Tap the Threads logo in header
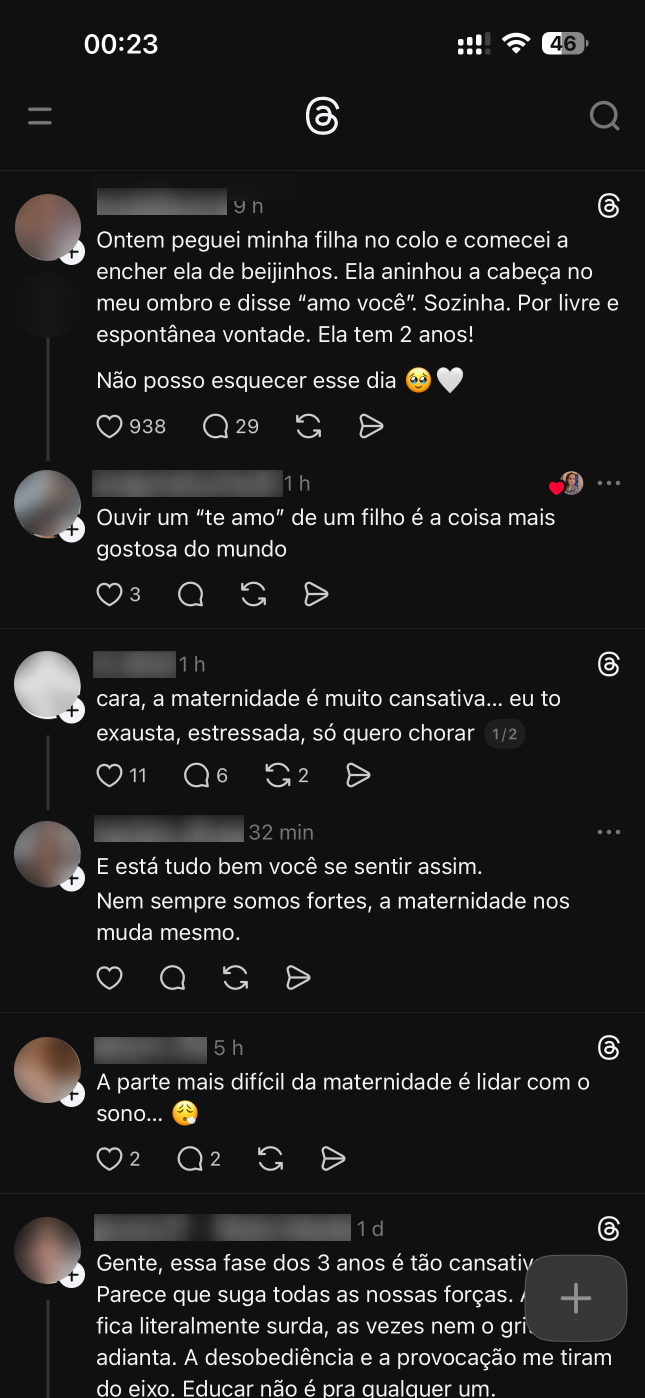 pos(322,116)
